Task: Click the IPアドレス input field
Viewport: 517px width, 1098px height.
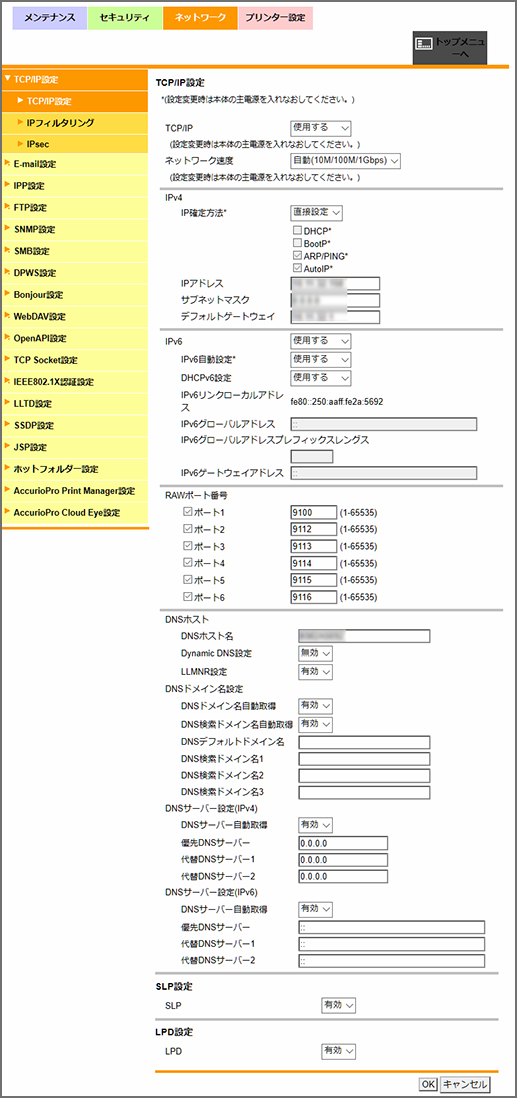Action: coord(334,283)
